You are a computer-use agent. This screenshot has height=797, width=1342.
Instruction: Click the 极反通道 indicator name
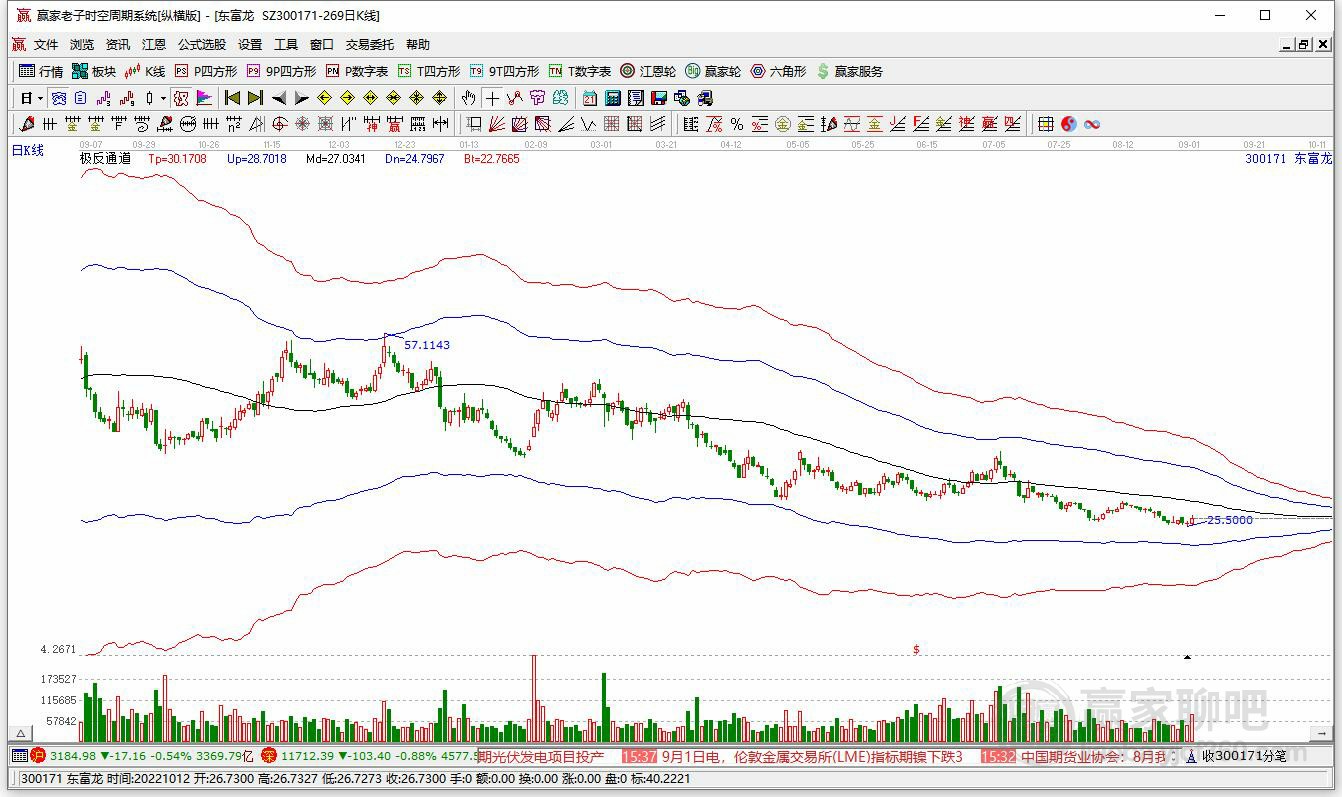(105, 158)
